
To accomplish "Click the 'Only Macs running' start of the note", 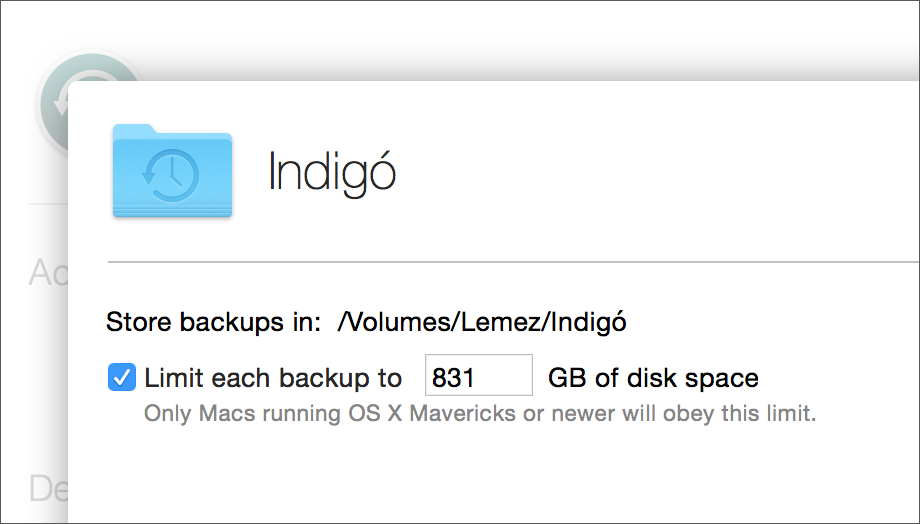I will pos(242,413).
